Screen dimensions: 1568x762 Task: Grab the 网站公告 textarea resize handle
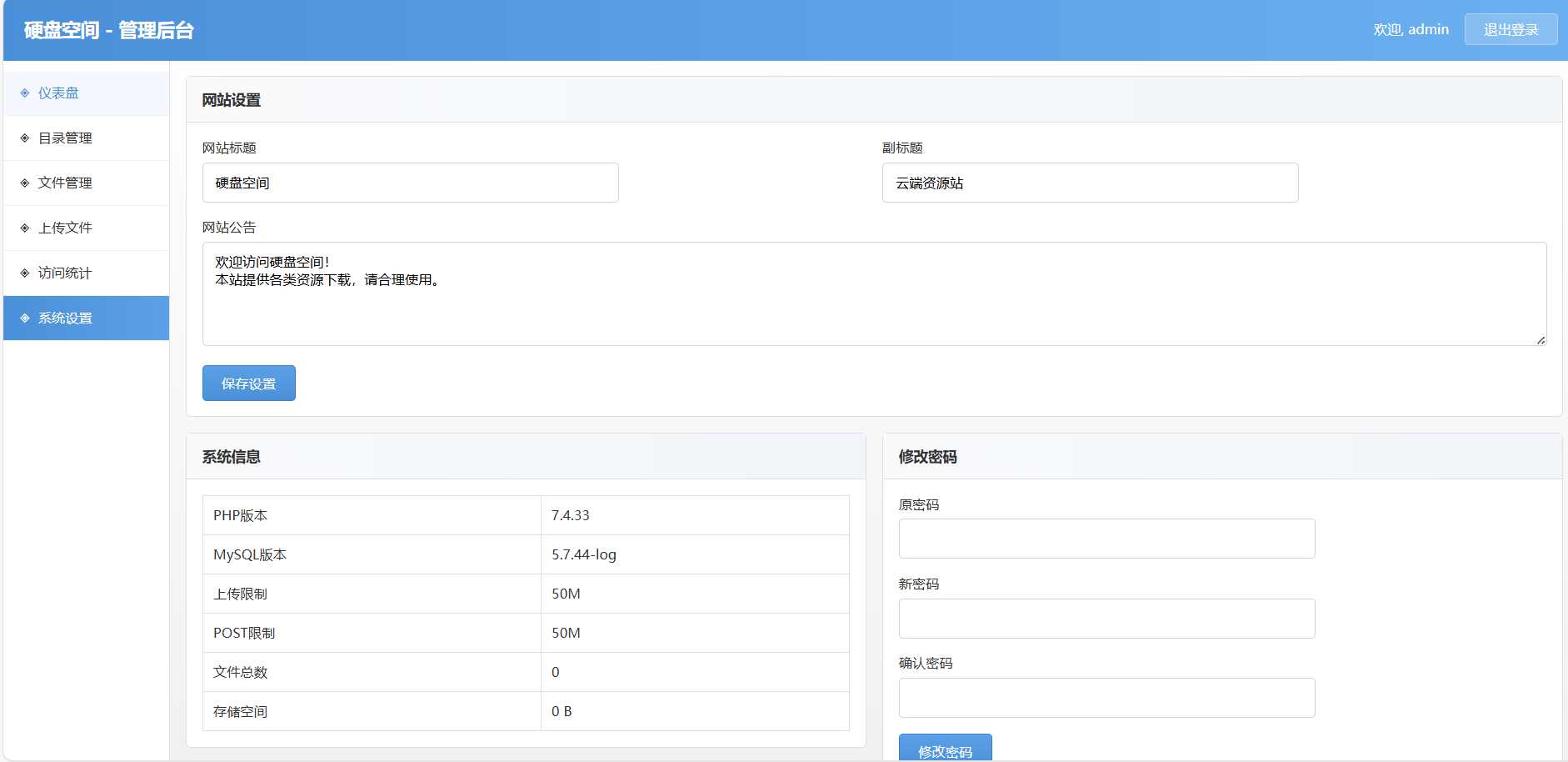pyautogui.click(x=1541, y=340)
